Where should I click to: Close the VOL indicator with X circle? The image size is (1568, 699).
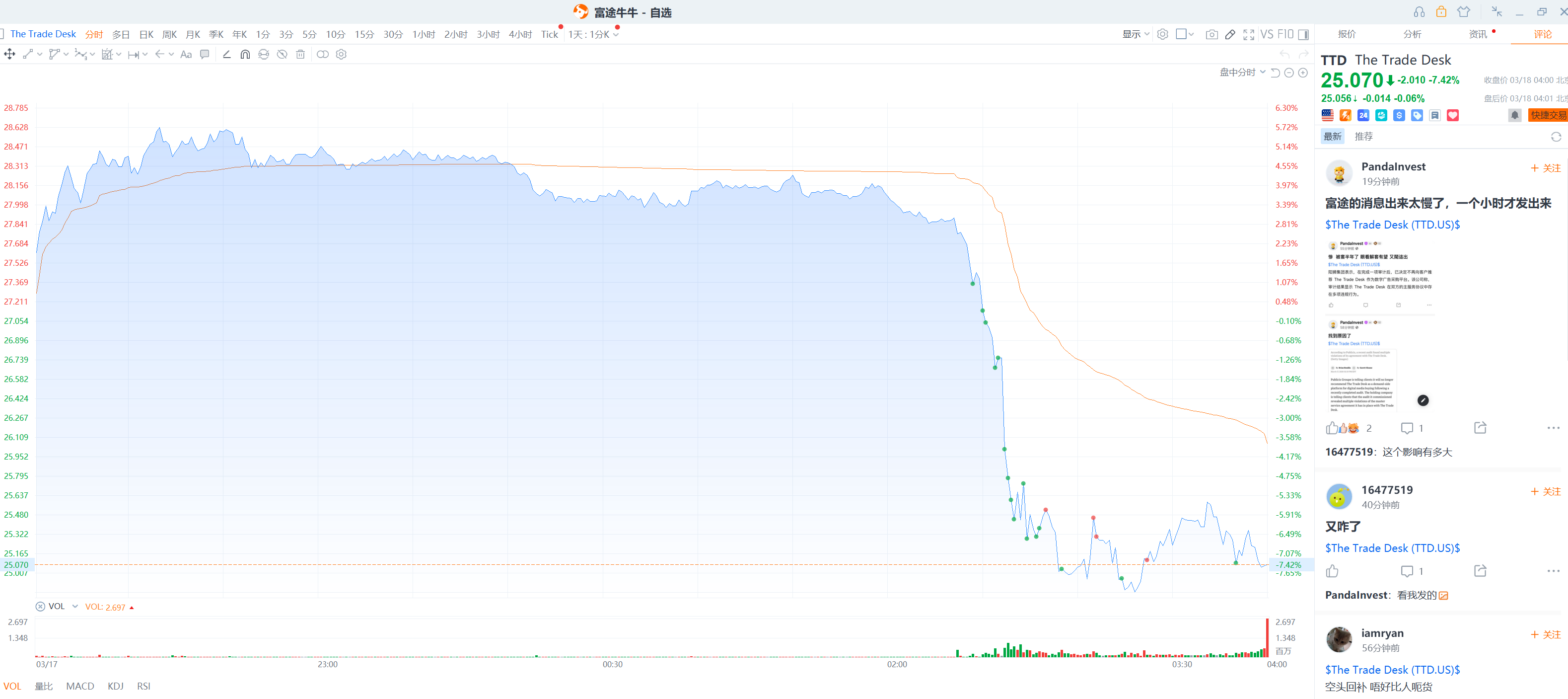tap(40, 607)
